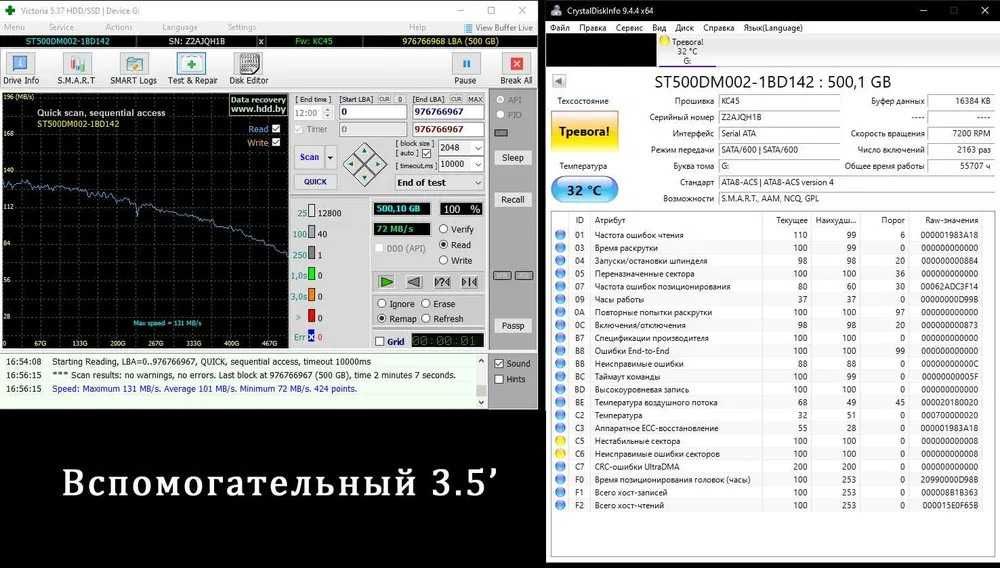Click the Scan button
This screenshot has width=1000, height=568.
tap(309, 157)
